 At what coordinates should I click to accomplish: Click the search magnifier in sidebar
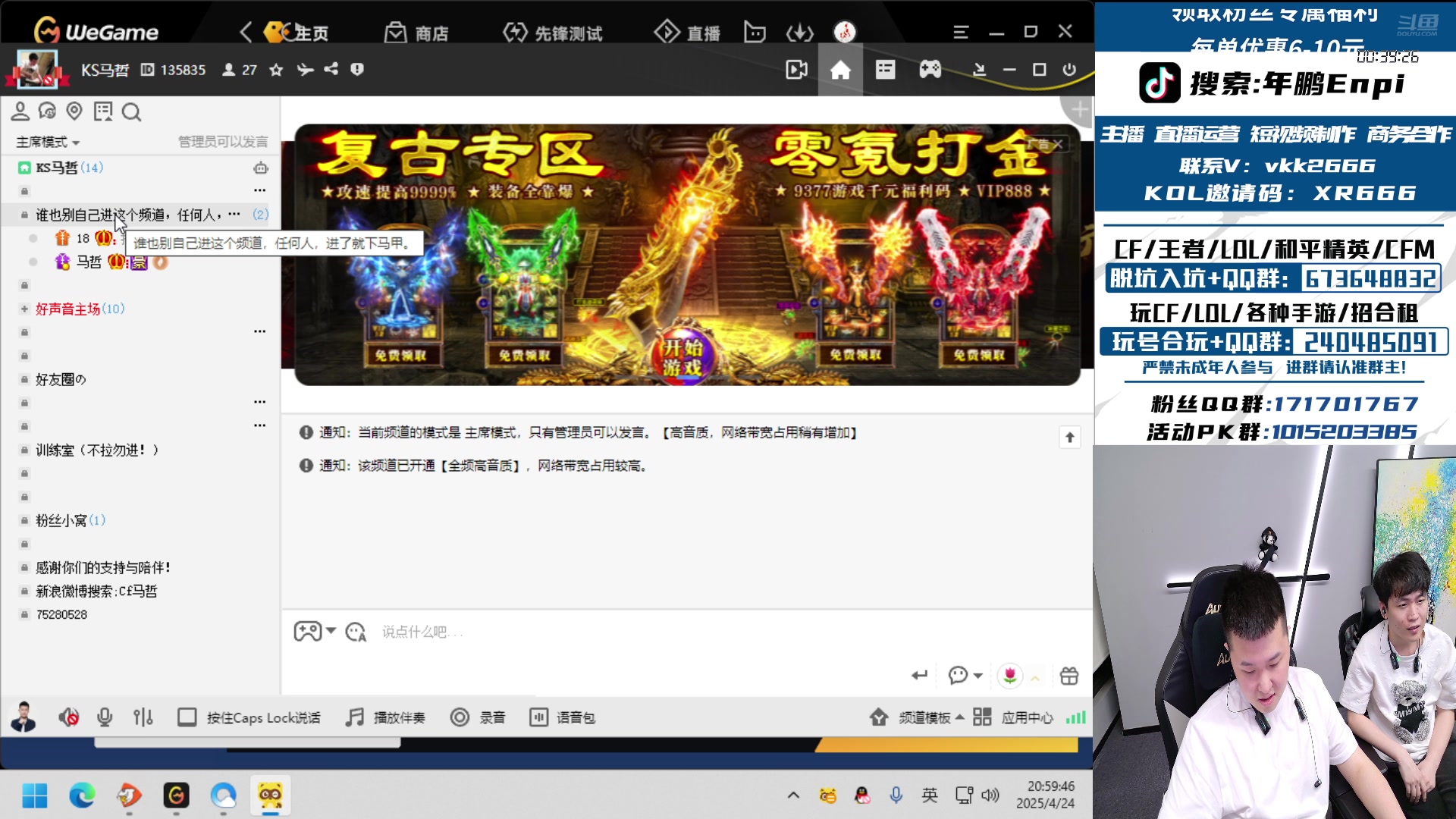click(131, 112)
